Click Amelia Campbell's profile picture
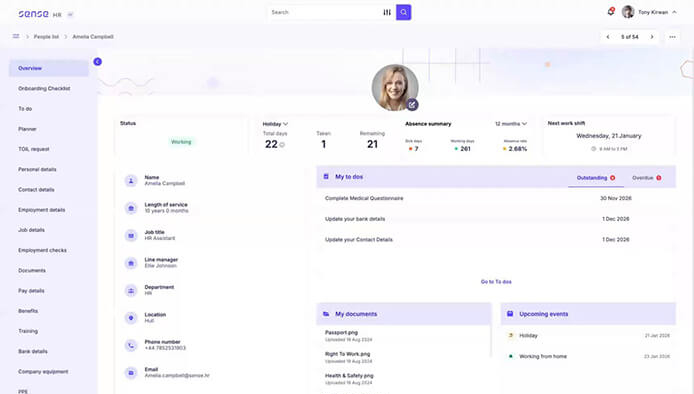Image resolution: width=694 pixels, height=394 pixels. click(394, 87)
